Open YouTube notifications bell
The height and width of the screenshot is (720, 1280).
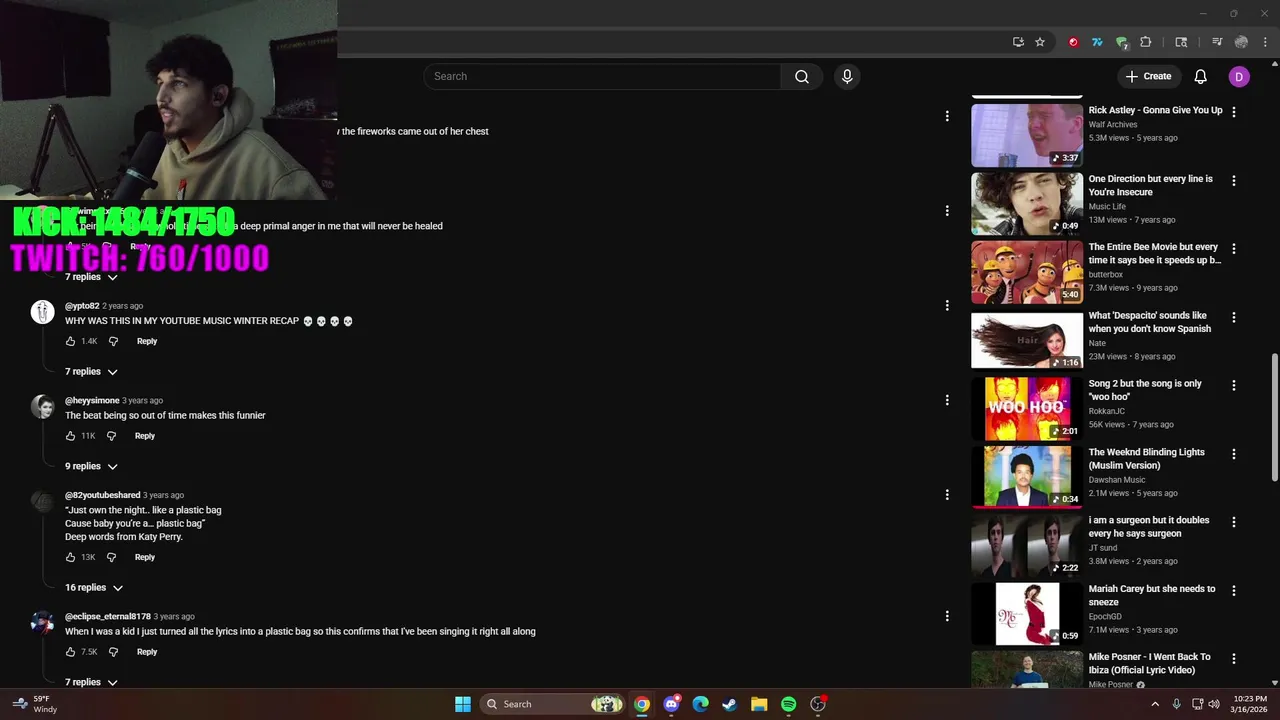coord(1200,76)
